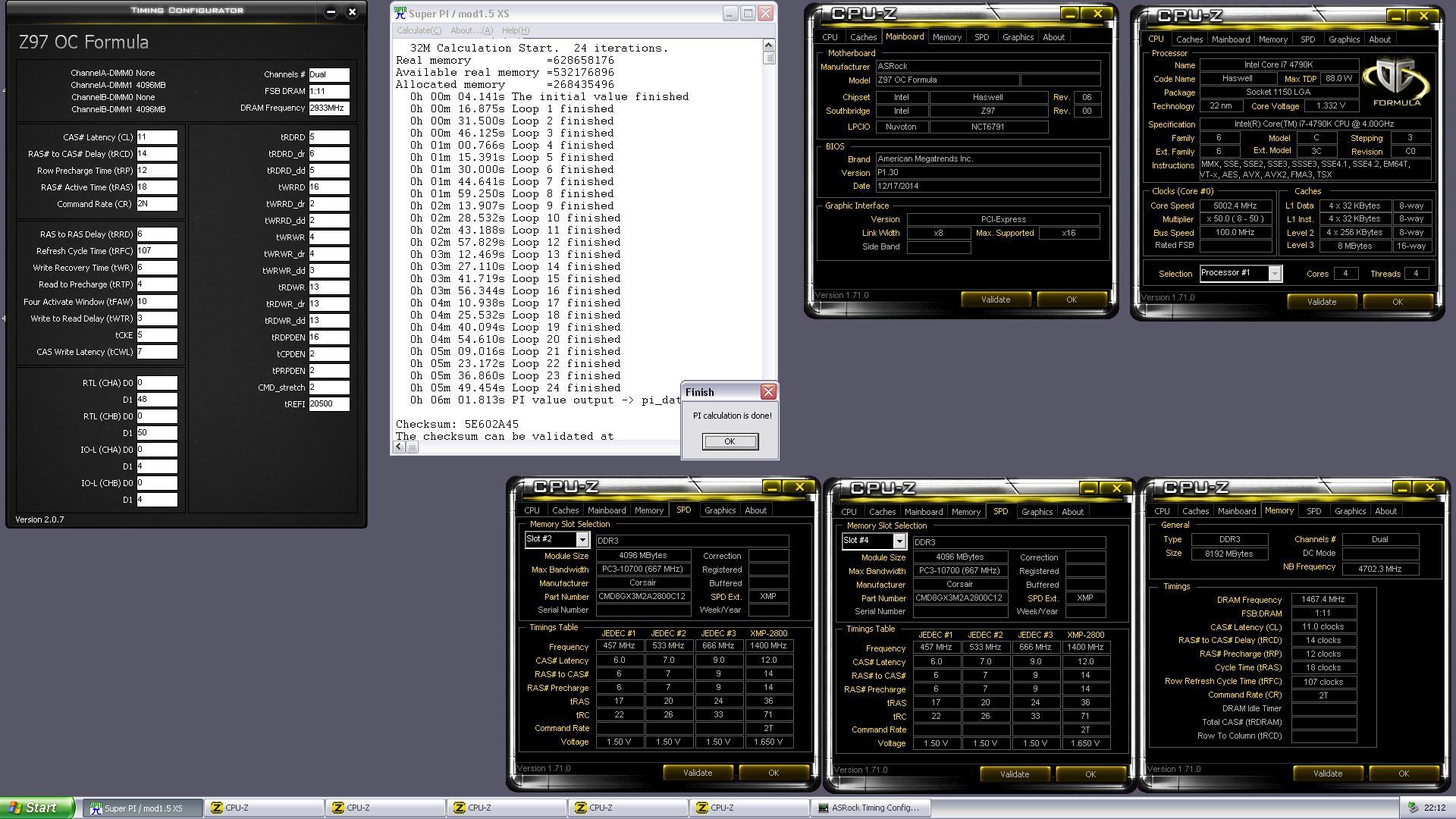Click the CAS# Latency (CL) input field
This screenshot has height=819, width=1456.
pos(156,137)
